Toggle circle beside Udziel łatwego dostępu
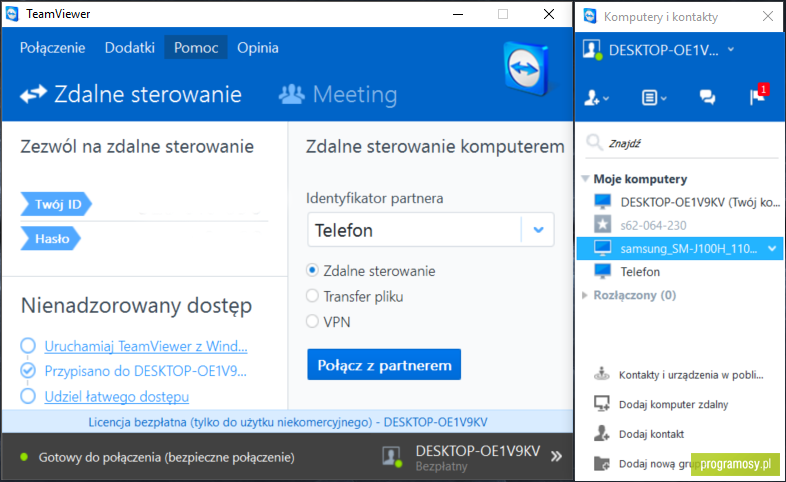The width and height of the screenshot is (786, 482). pyautogui.click(x=28, y=396)
